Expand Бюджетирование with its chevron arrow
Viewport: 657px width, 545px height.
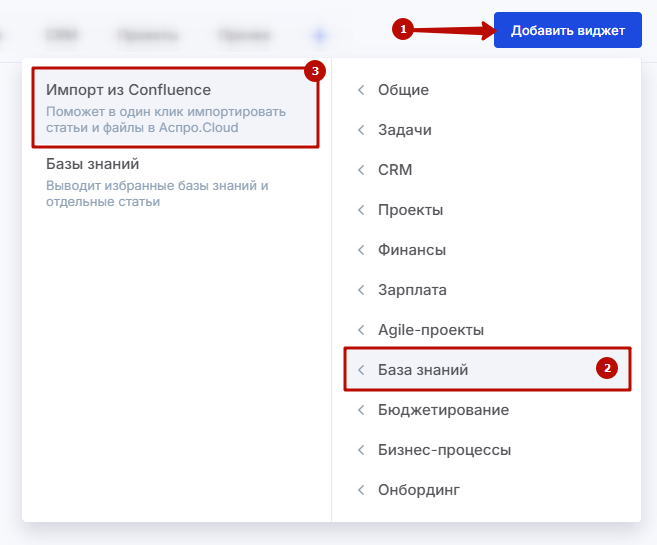361,410
